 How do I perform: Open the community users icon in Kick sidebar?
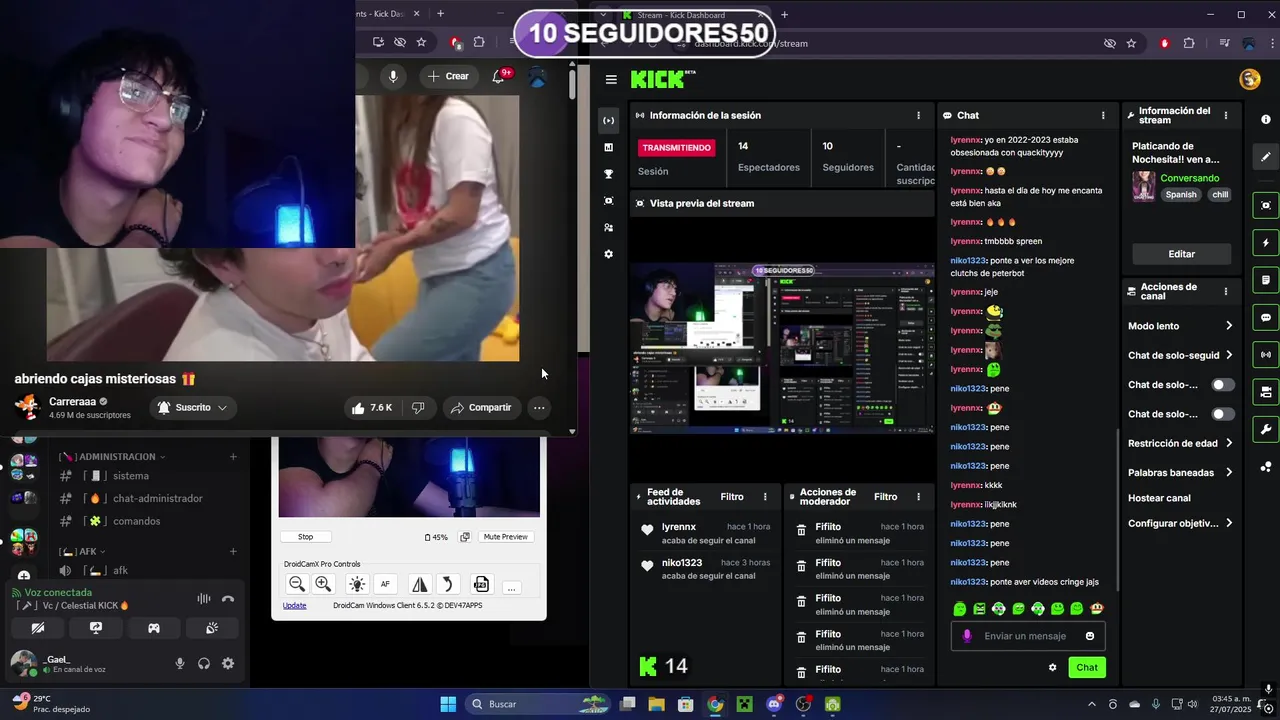608,227
